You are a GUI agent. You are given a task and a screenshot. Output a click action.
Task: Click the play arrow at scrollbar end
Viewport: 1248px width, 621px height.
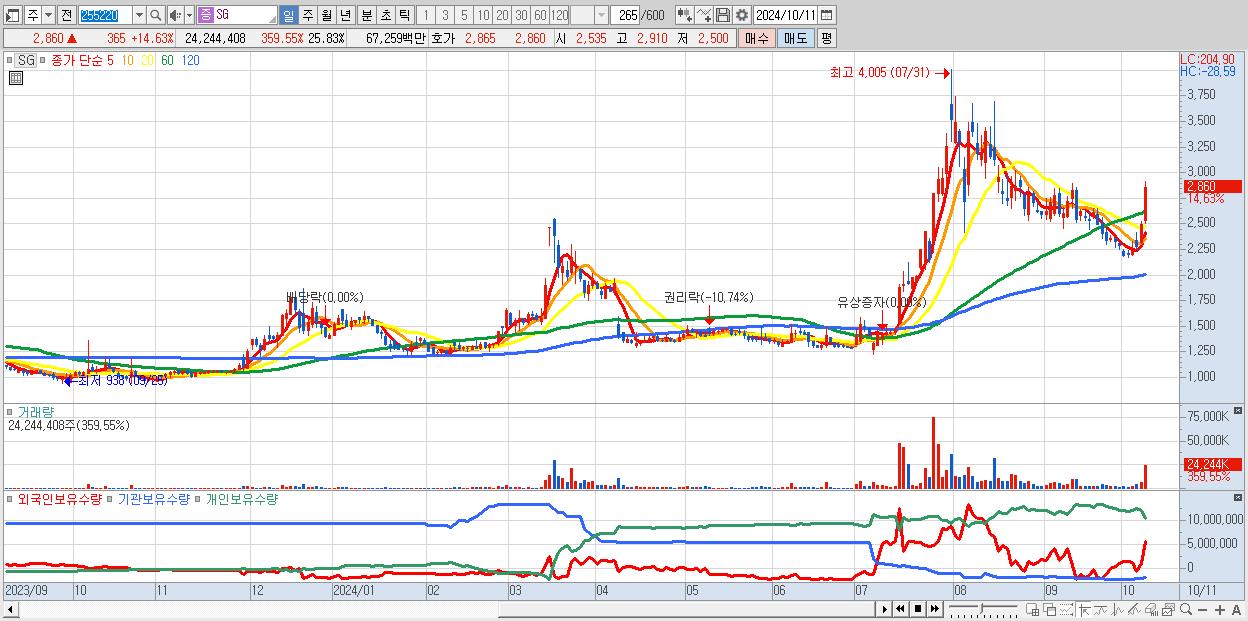884,609
